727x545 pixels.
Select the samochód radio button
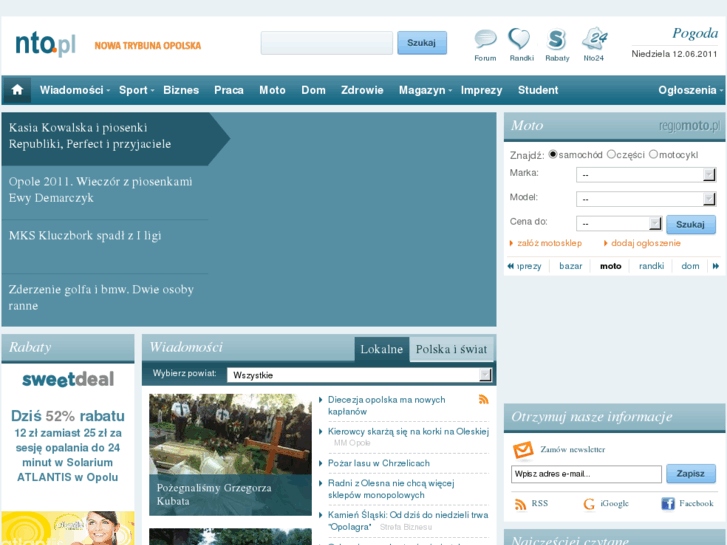tap(553, 154)
